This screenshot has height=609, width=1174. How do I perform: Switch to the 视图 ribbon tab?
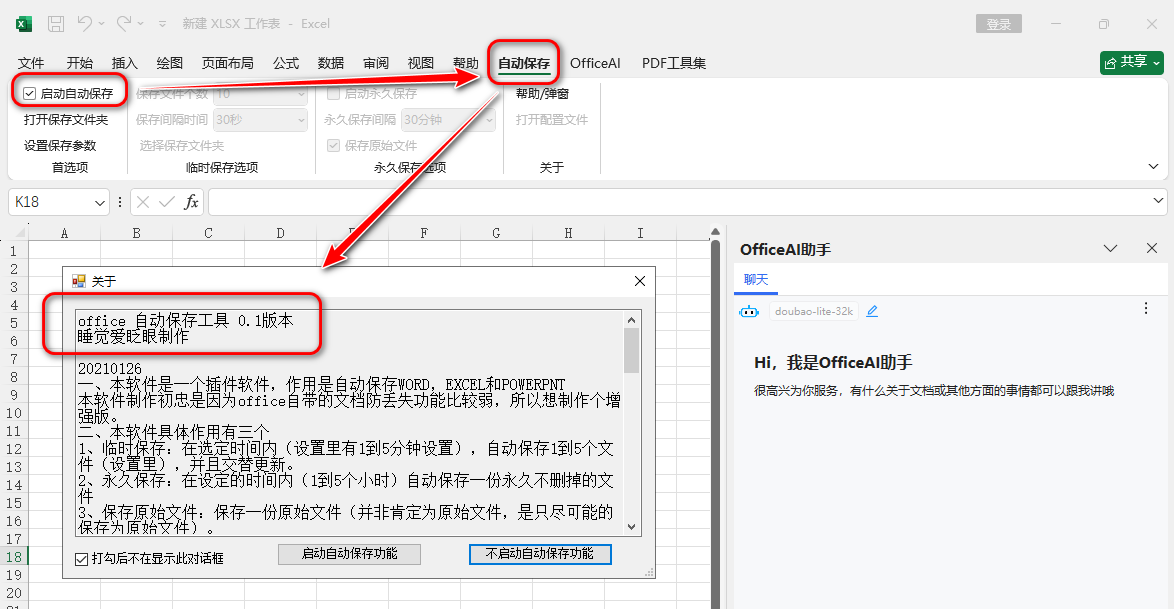[x=421, y=63]
